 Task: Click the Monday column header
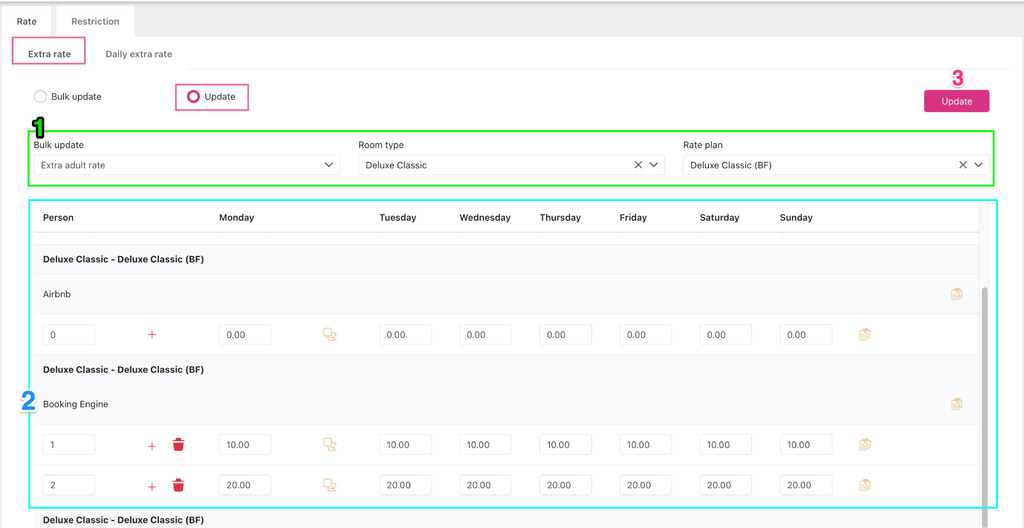coord(236,218)
